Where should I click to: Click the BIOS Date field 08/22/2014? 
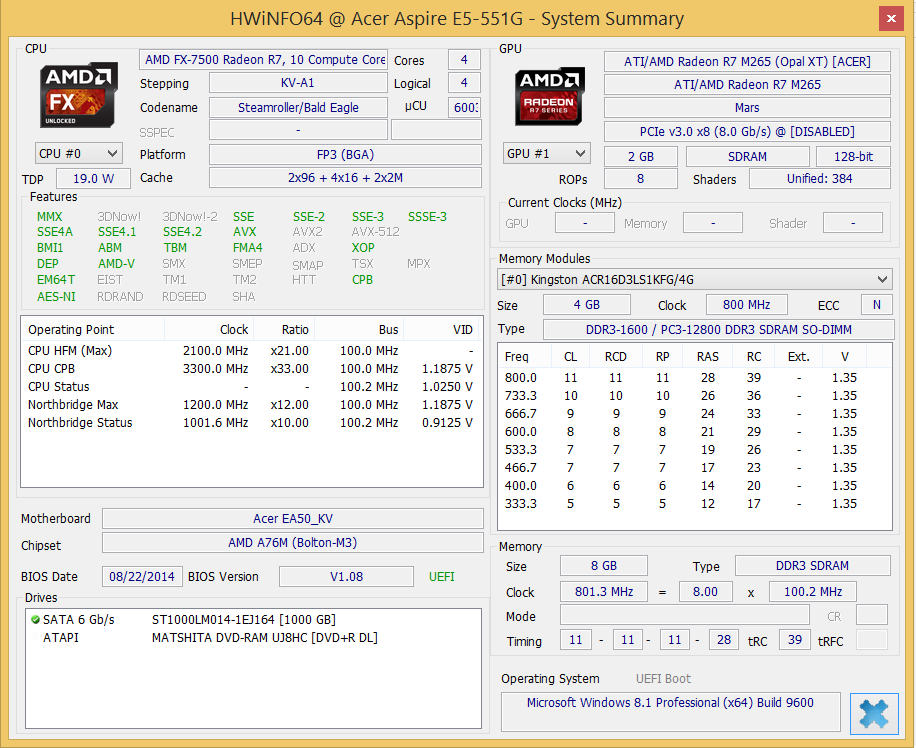click(142, 576)
